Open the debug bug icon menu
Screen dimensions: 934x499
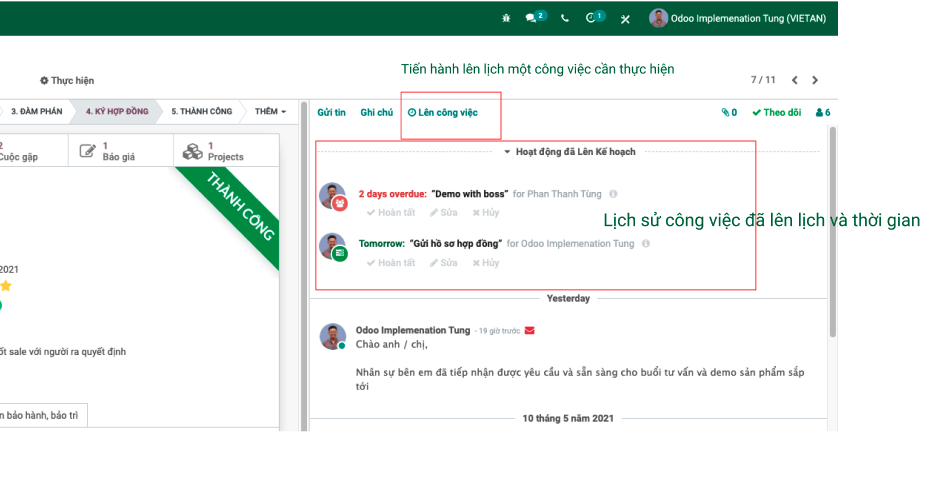click(506, 18)
